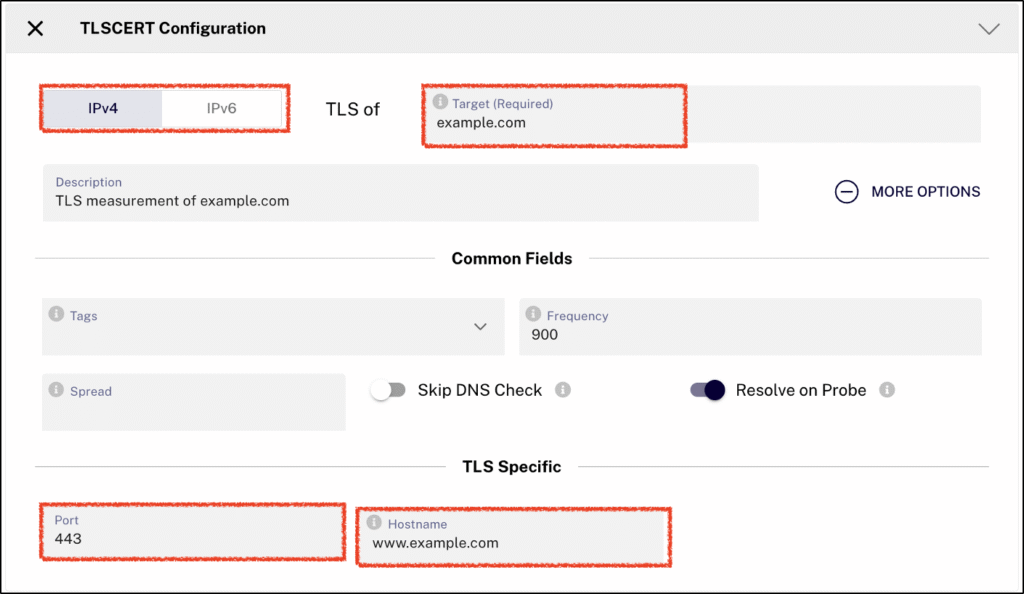Click the Port input field
1024x594 pixels.
[194, 539]
